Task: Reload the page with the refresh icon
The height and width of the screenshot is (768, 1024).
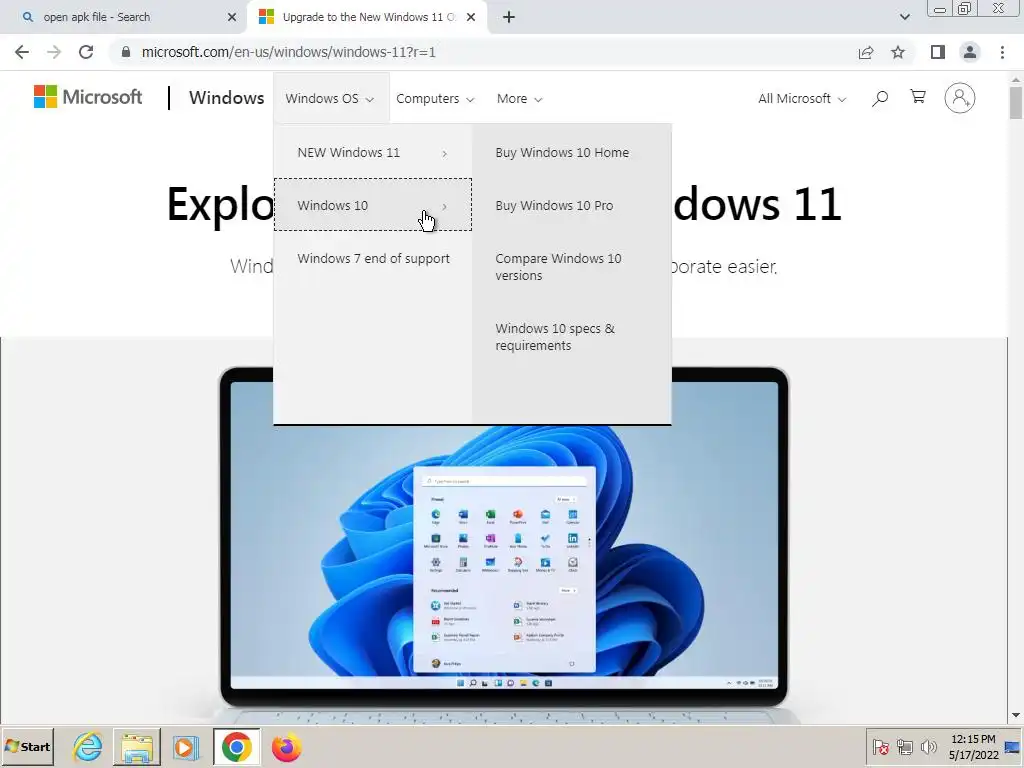Action: click(x=86, y=52)
